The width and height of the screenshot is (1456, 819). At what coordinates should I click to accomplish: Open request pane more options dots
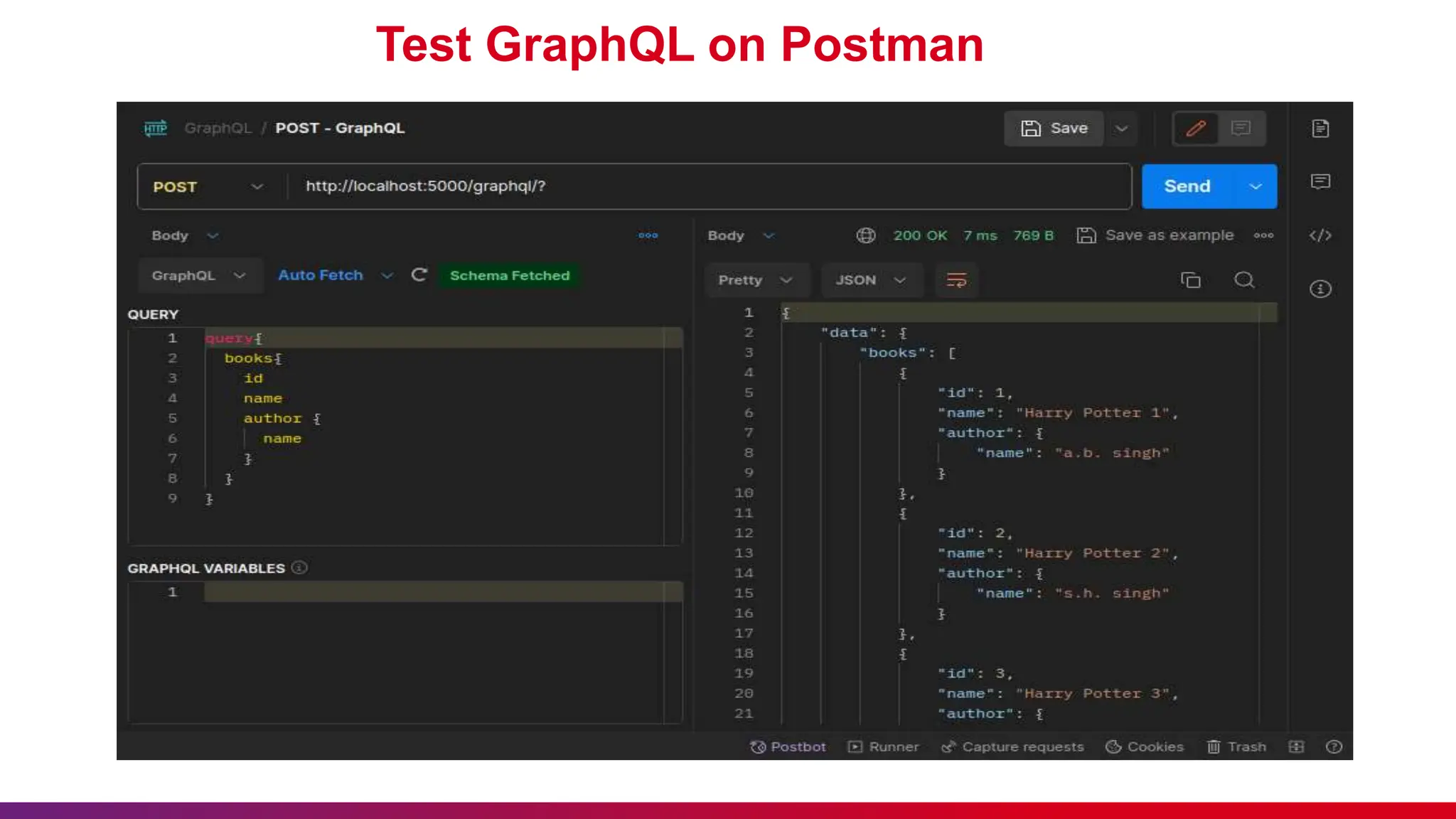coord(648,235)
